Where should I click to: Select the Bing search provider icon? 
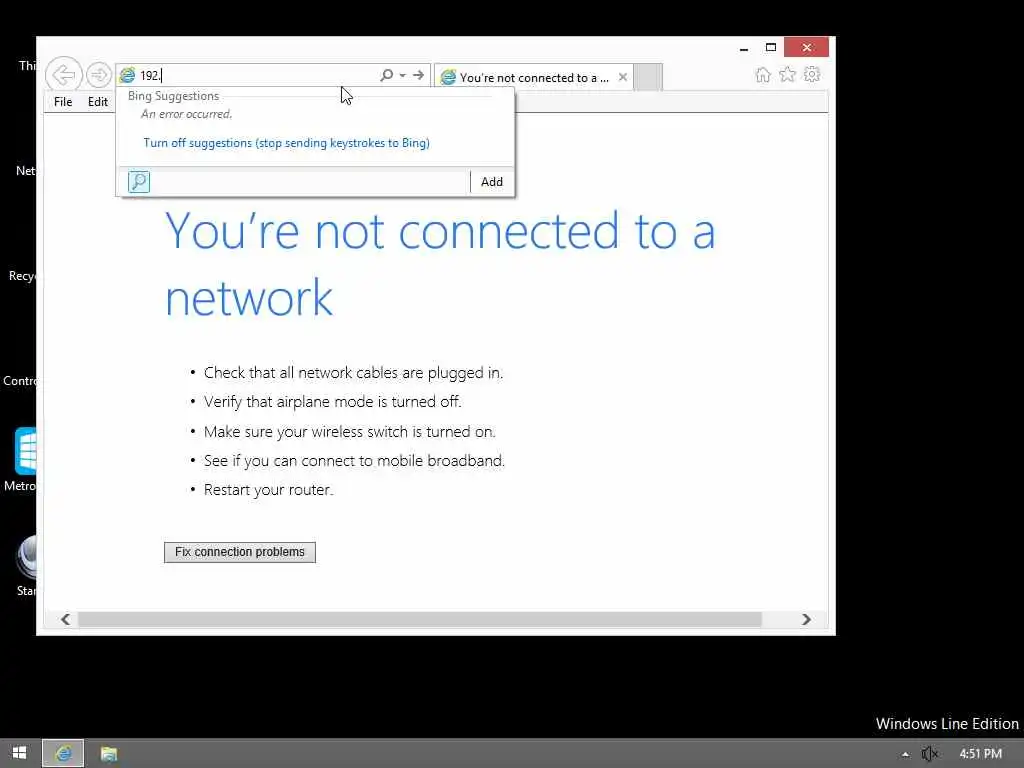(139, 182)
